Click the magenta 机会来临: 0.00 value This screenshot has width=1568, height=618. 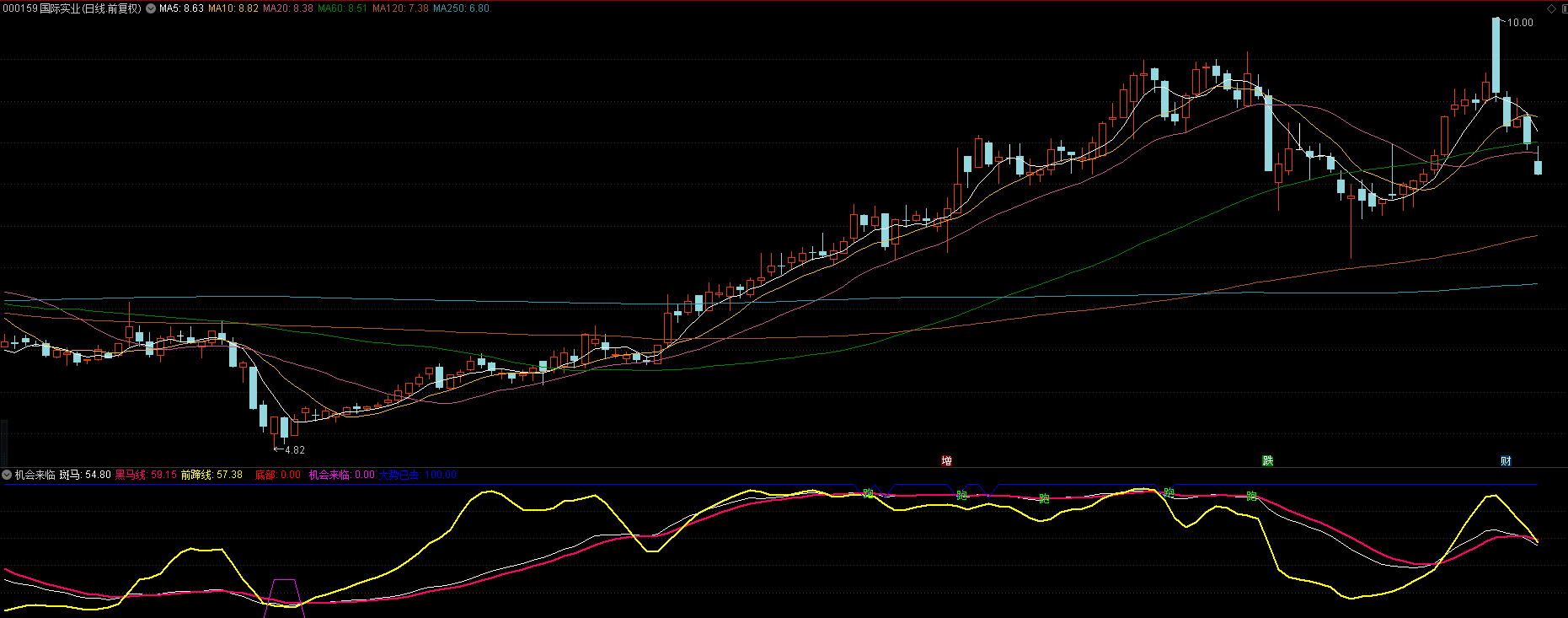pyautogui.click(x=341, y=475)
